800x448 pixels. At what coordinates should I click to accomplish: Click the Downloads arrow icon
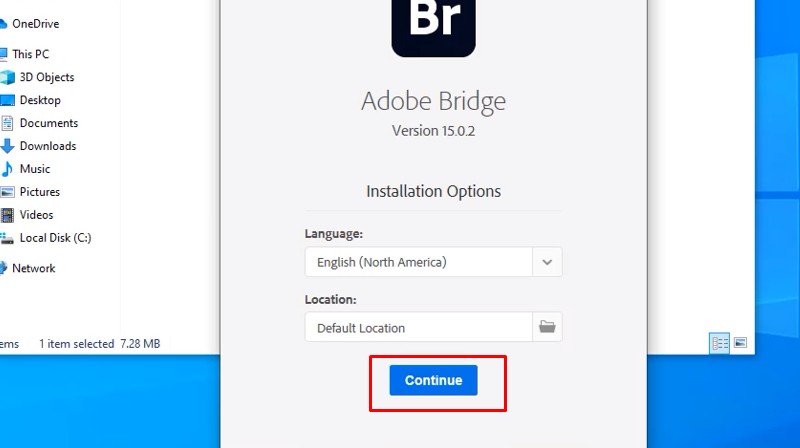click(8, 146)
